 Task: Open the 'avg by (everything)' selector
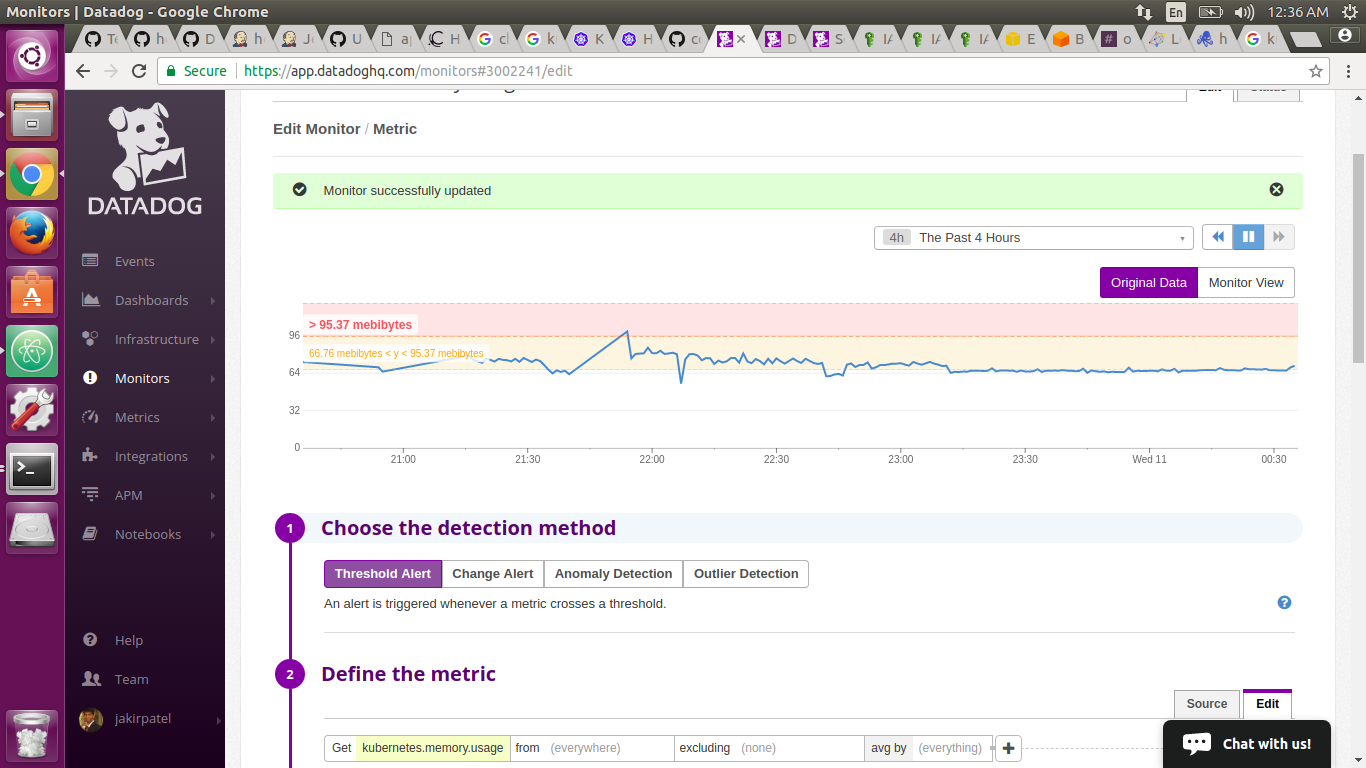(x=928, y=748)
